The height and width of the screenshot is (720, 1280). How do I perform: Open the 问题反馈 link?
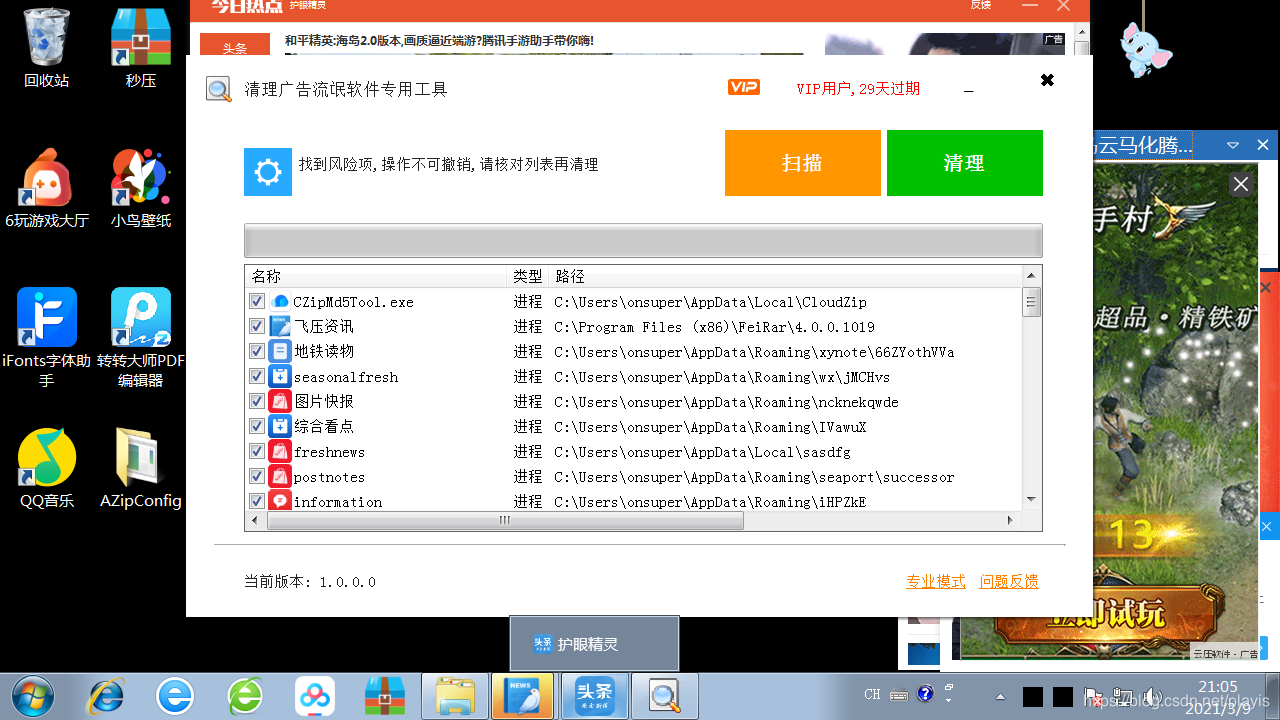(x=1009, y=582)
